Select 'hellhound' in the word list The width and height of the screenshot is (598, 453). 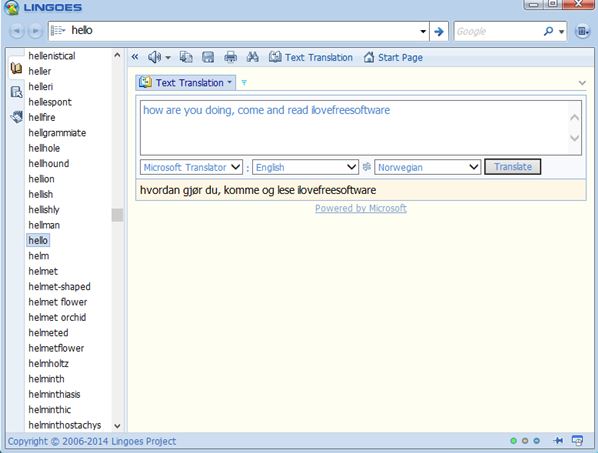[x=49, y=164]
